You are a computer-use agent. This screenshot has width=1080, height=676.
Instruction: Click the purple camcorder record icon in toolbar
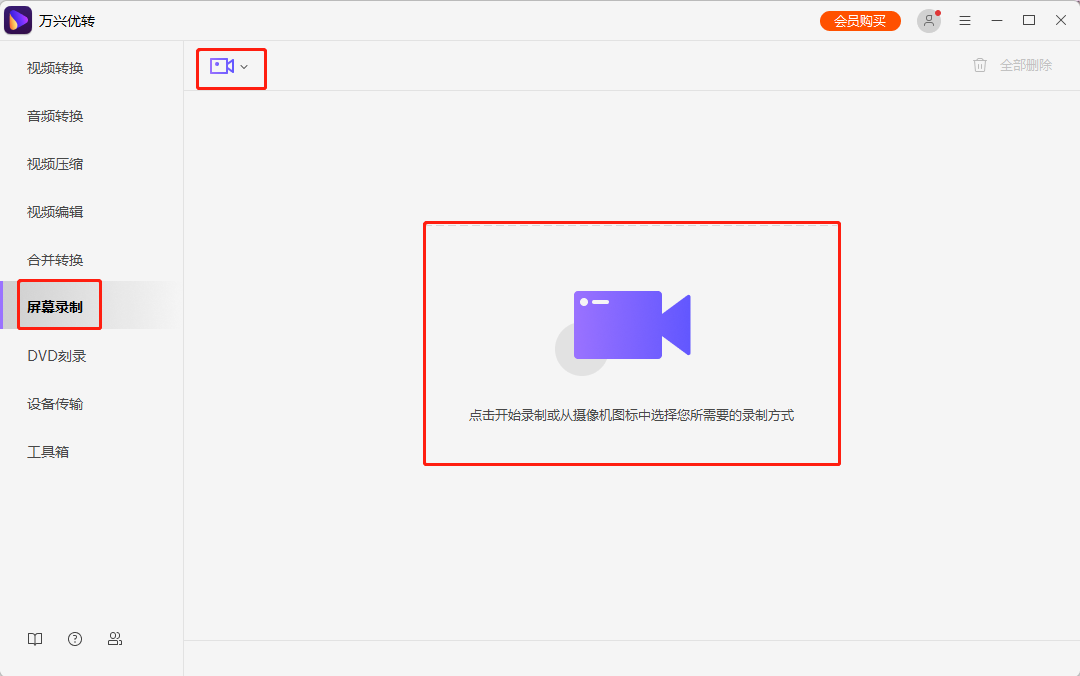coord(221,66)
